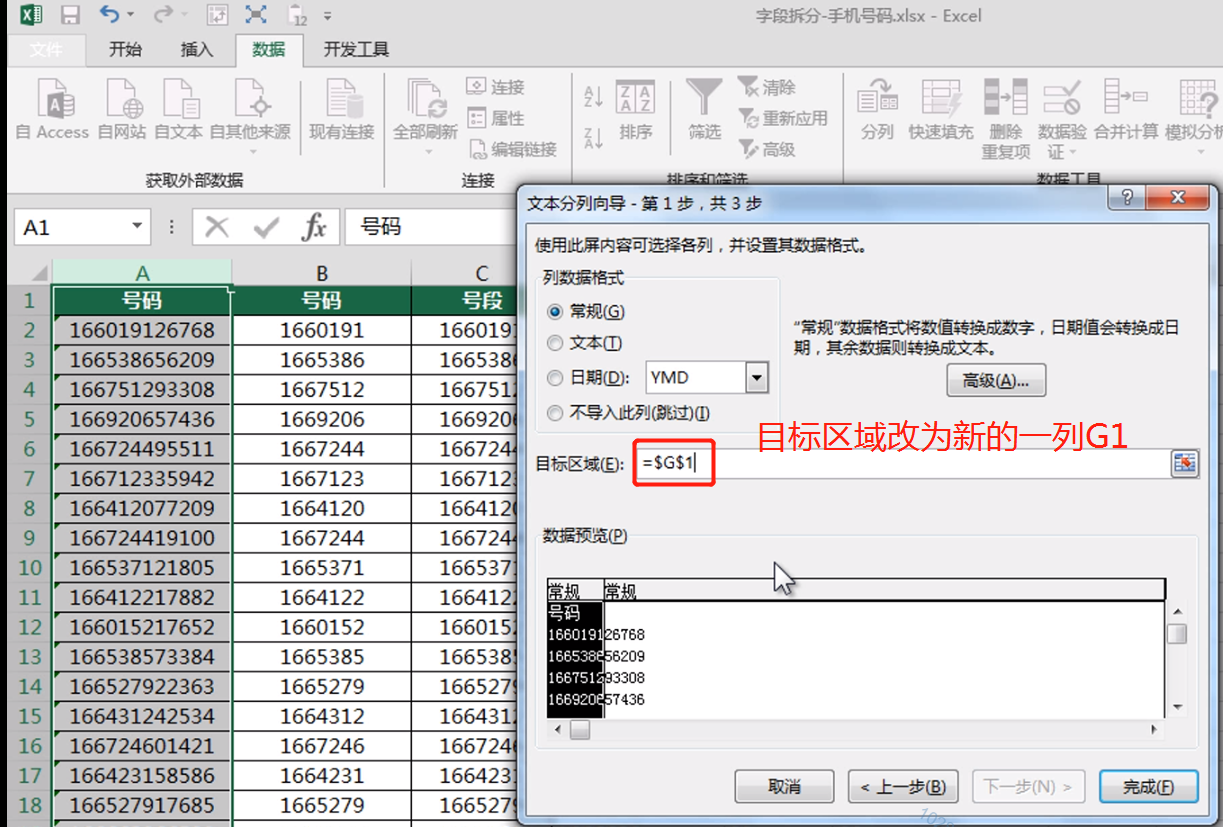
Task: Open Advanced filter (高级) in ribbon
Action: [768, 149]
